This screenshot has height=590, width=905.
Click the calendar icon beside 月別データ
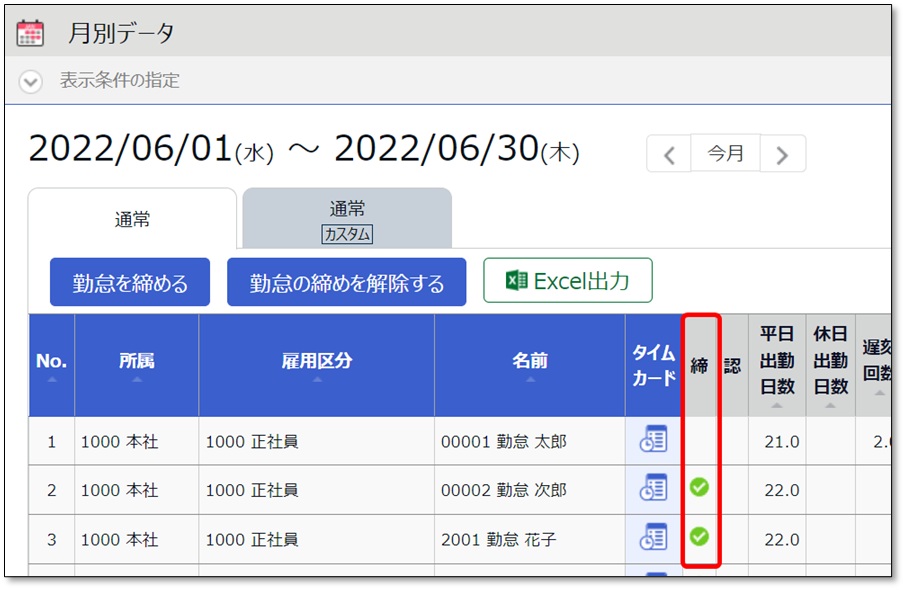tap(31, 33)
